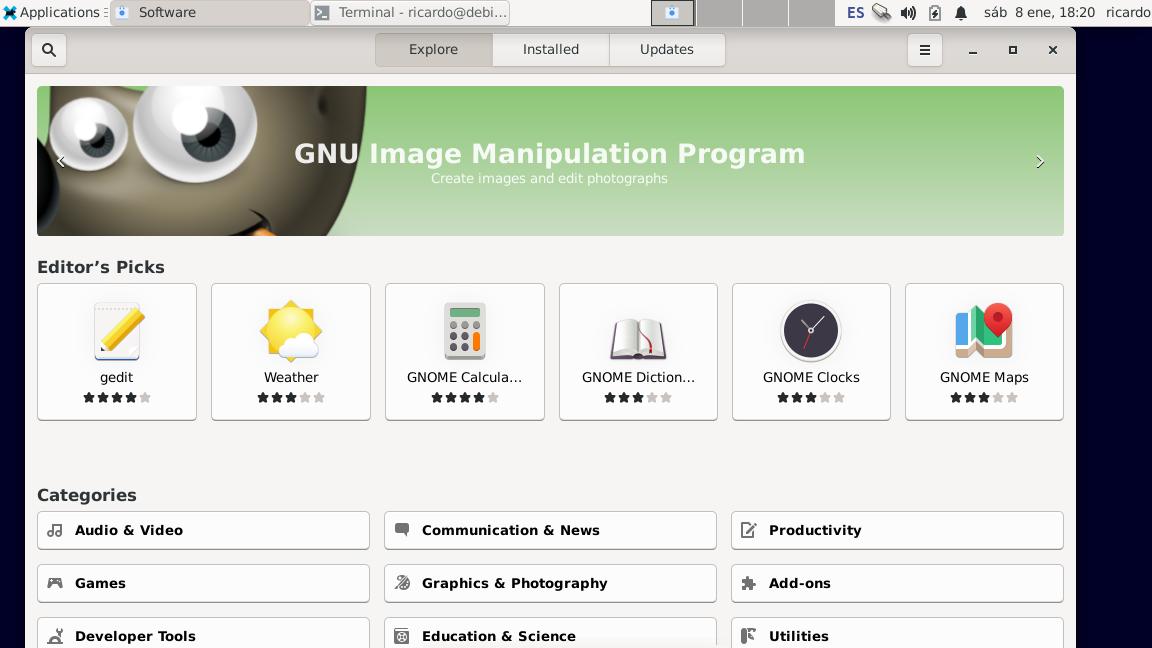This screenshot has height=648, width=1152.
Task: Click the GNOME Maps star rating
Action: pyautogui.click(x=984, y=397)
